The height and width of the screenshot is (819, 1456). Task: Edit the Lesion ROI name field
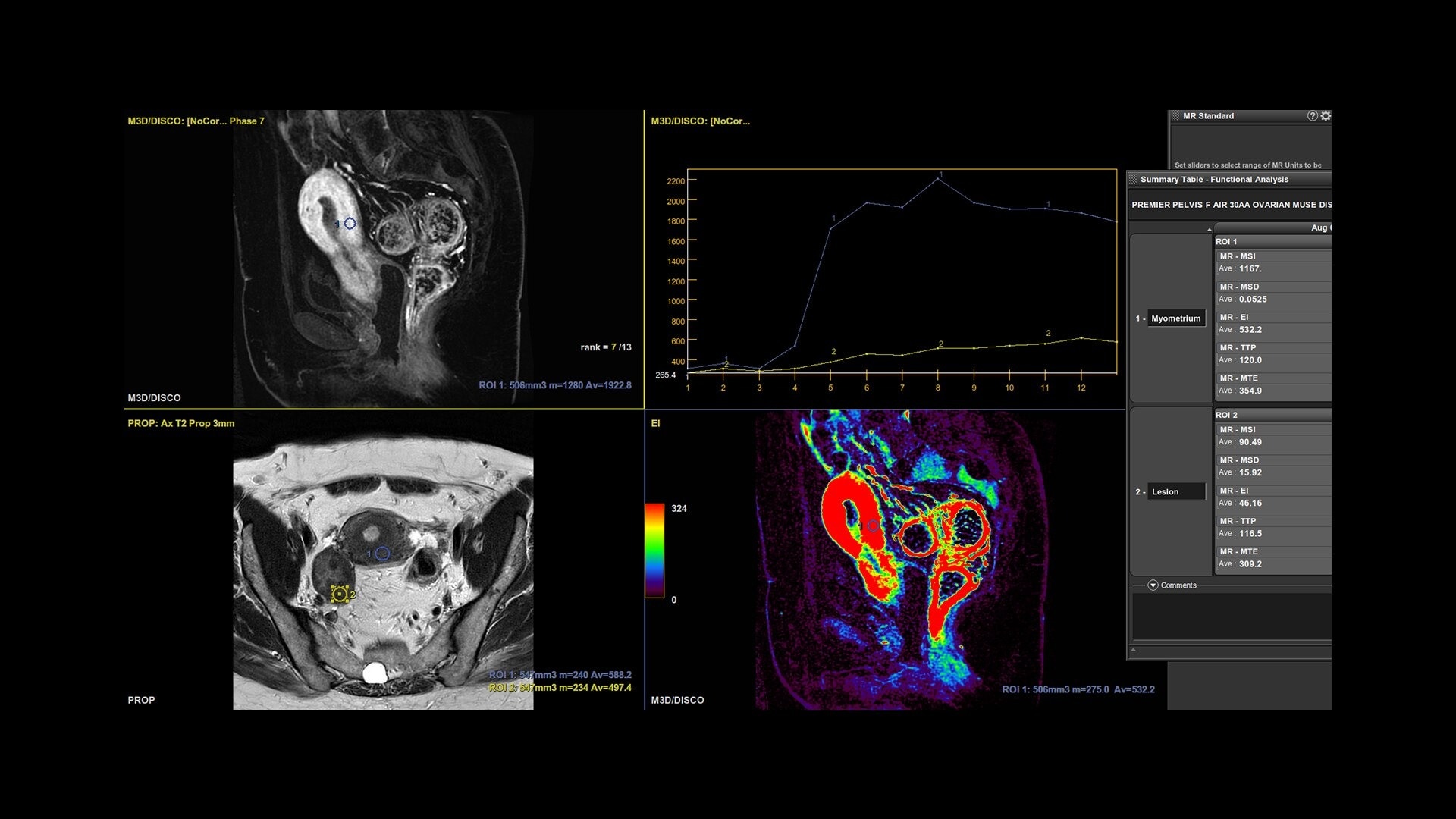coord(1176,492)
